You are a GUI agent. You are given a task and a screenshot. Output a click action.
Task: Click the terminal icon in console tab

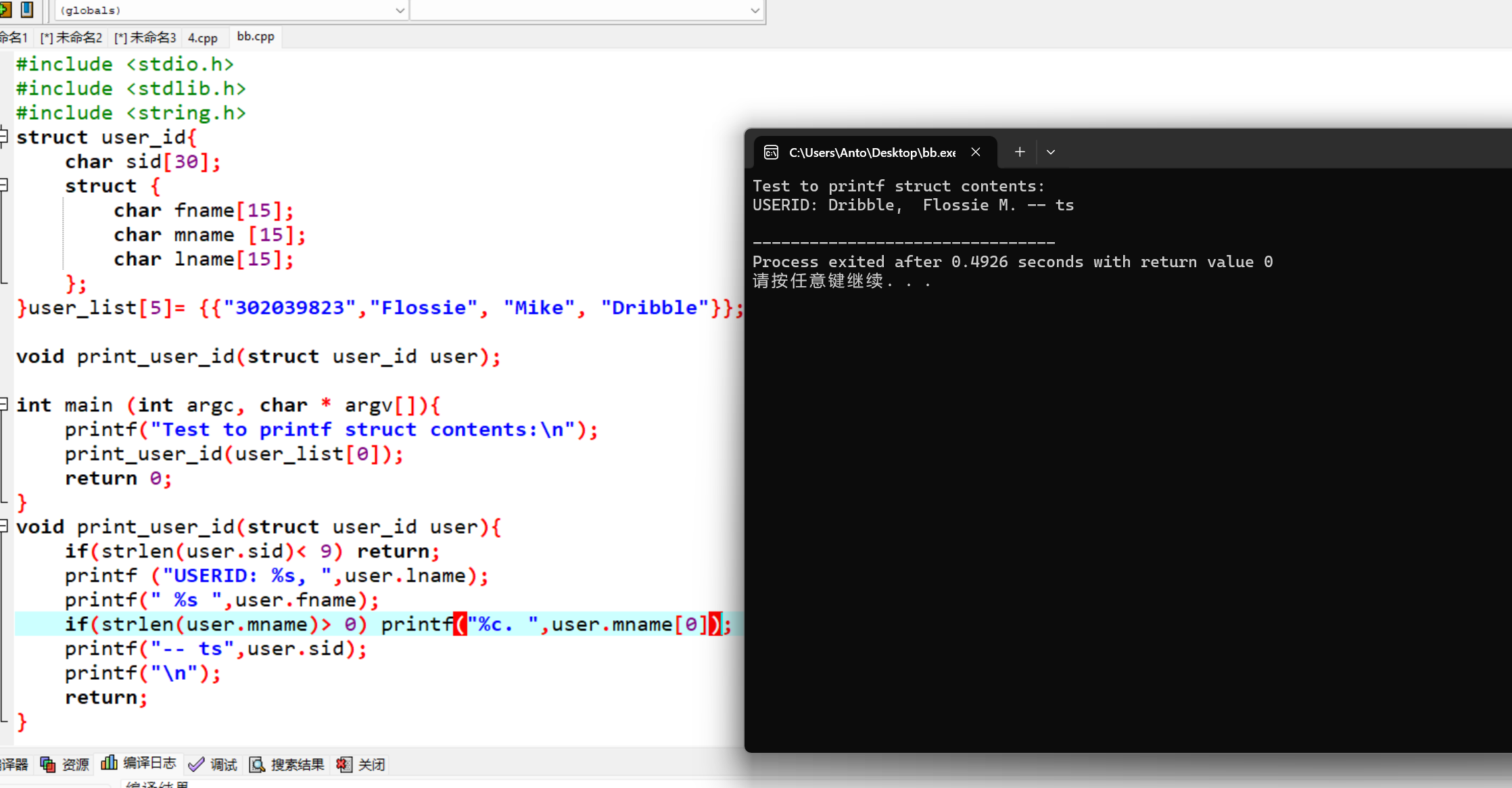tap(771, 152)
